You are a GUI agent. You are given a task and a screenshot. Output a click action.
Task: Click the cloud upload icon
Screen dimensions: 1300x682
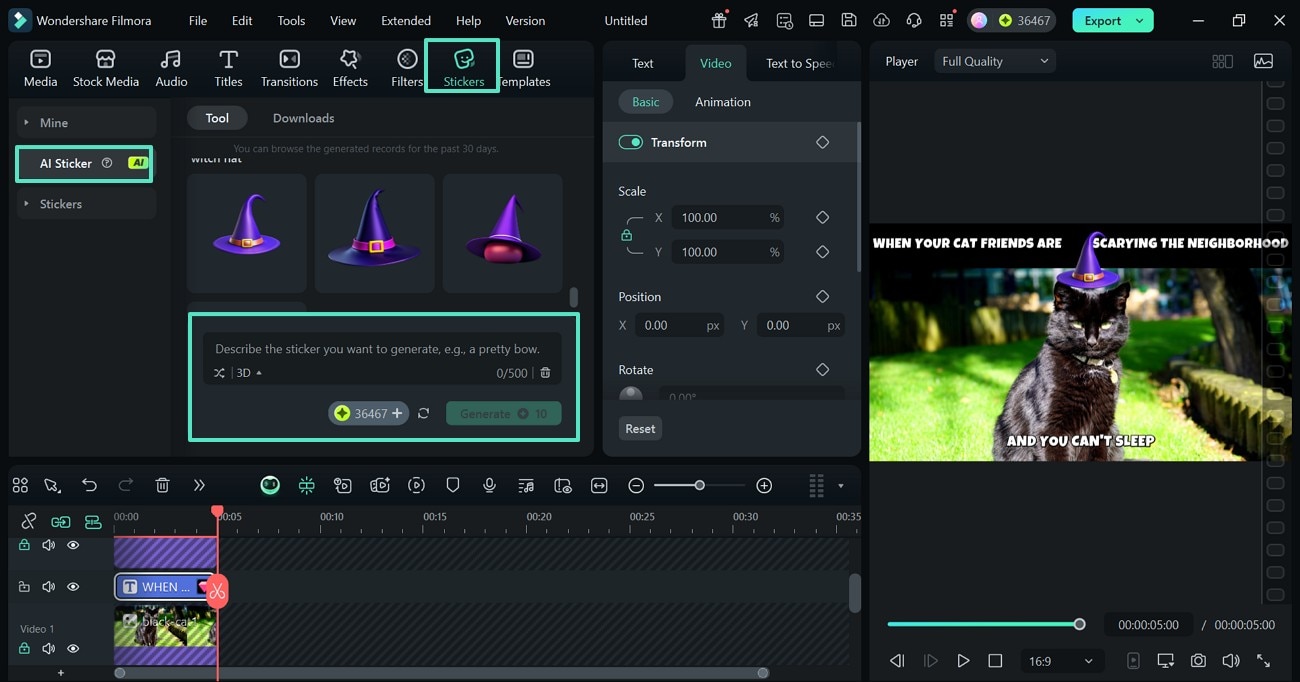tap(881, 20)
